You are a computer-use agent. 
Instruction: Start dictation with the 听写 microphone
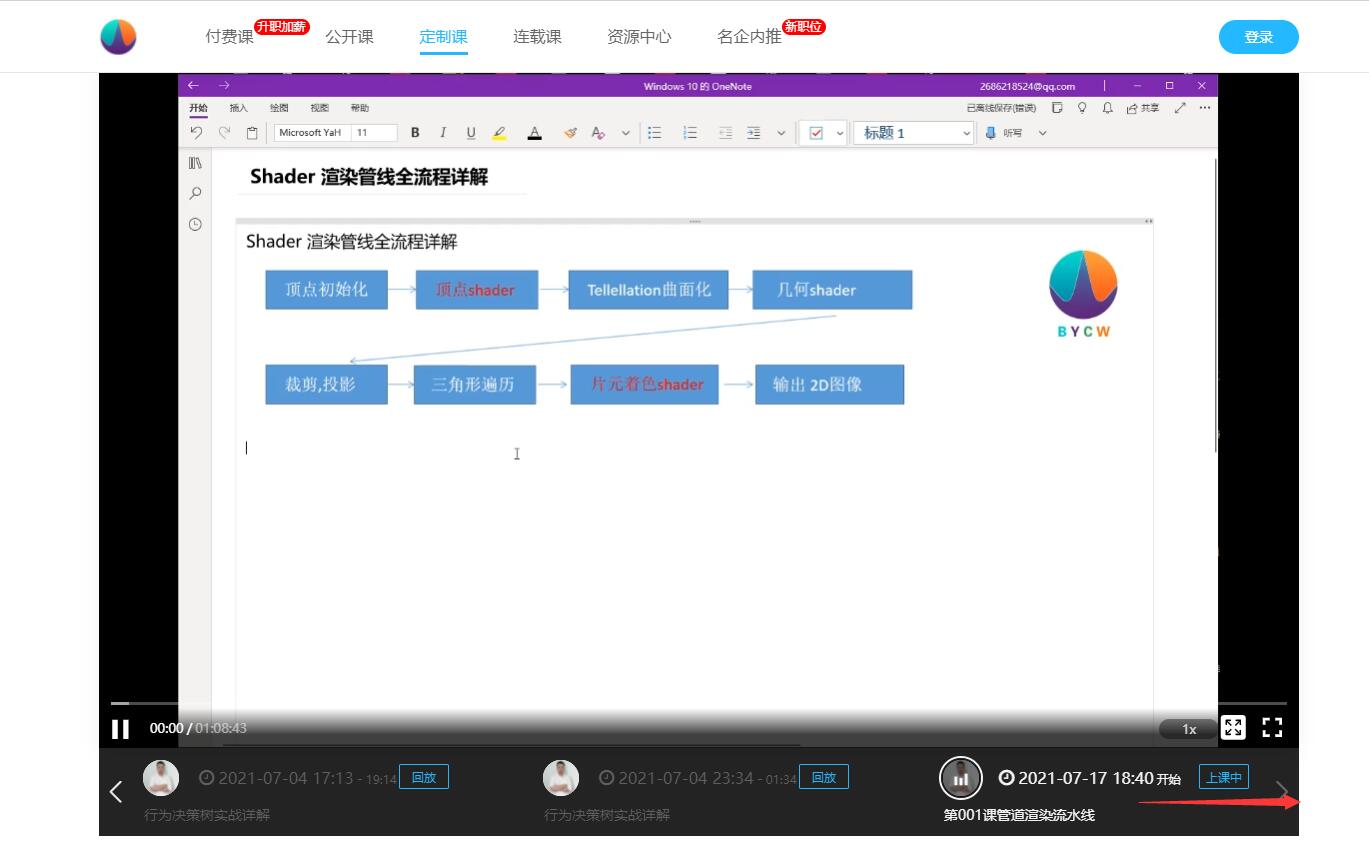(x=1003, y=133)
